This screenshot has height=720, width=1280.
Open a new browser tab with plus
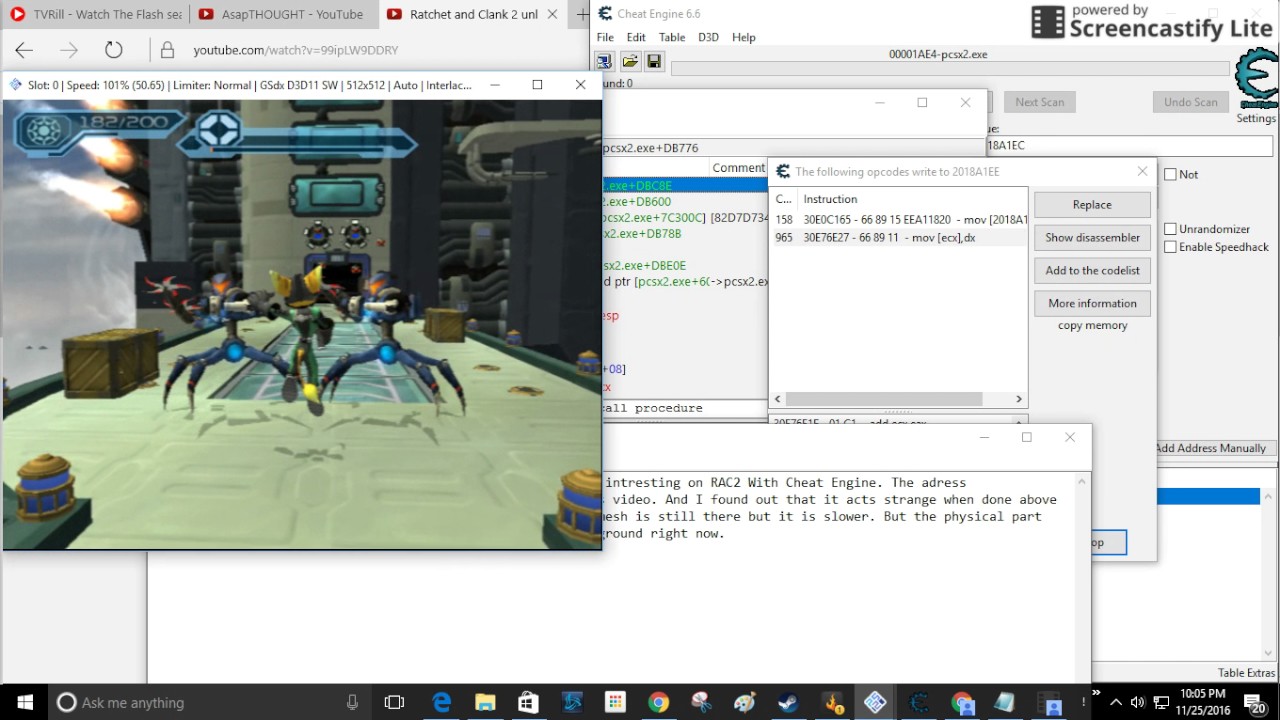[x=581, y=14]
